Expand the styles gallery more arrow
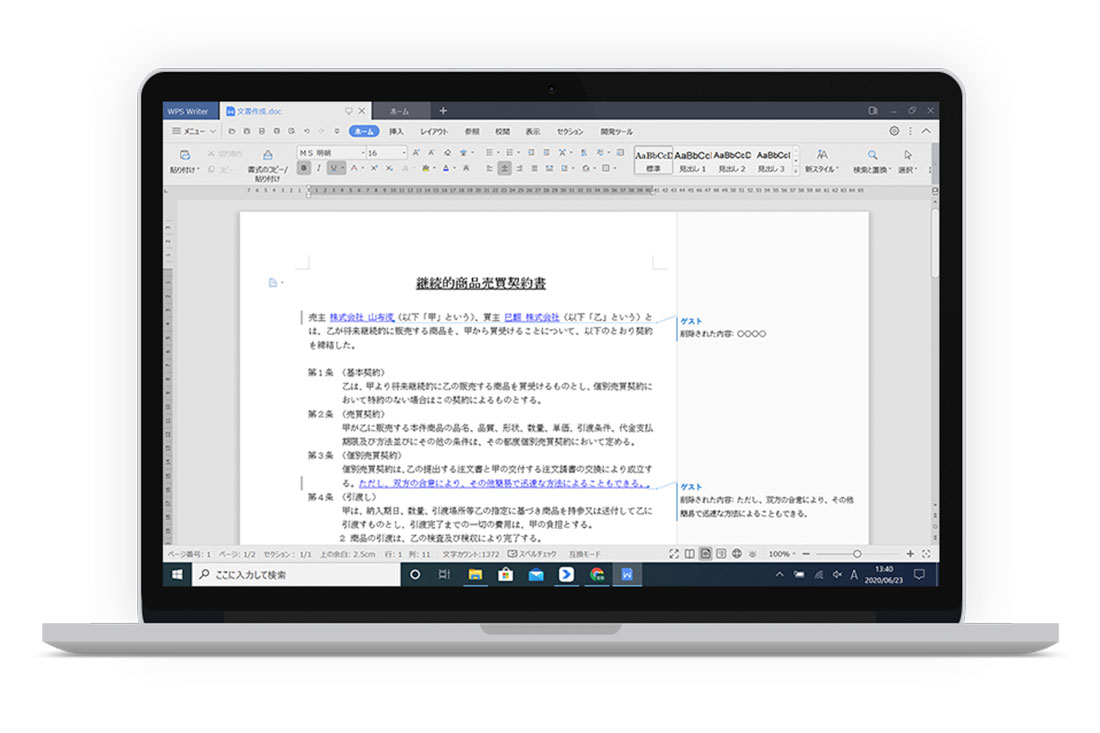The height and width of the screenshot is (733, 1100). tap(796, 172)
